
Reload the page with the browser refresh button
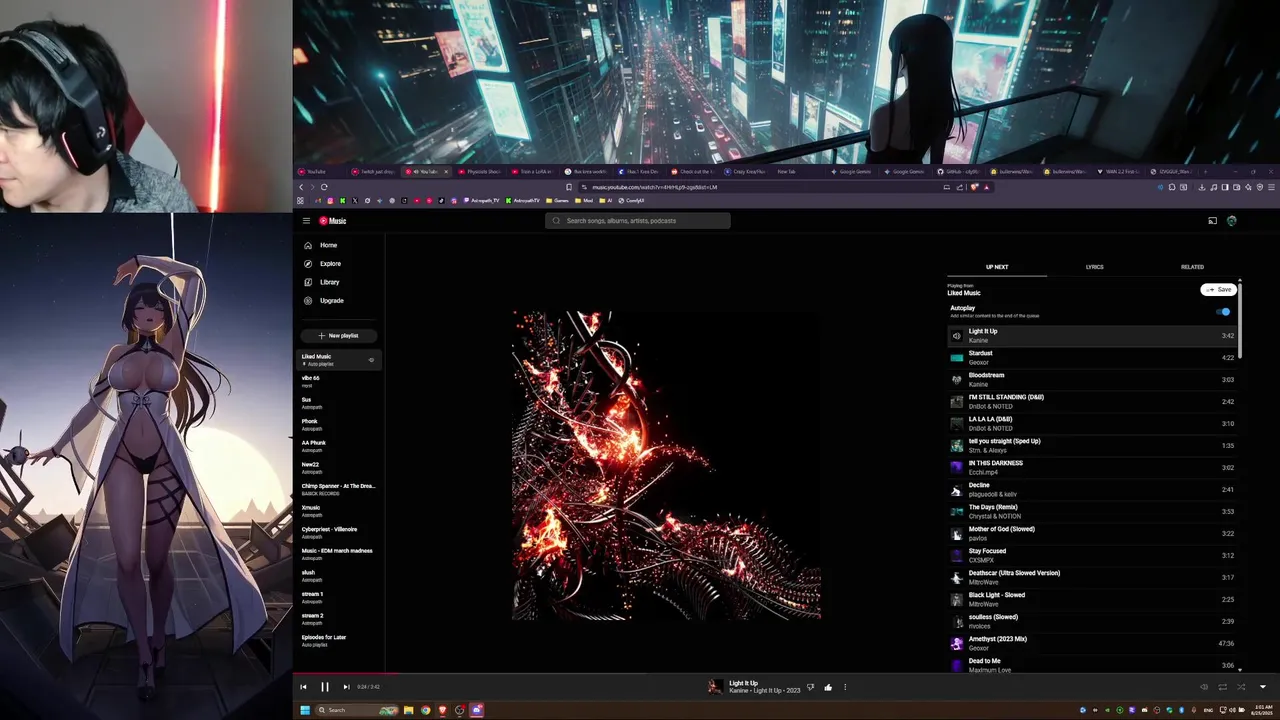click(324, 187)
